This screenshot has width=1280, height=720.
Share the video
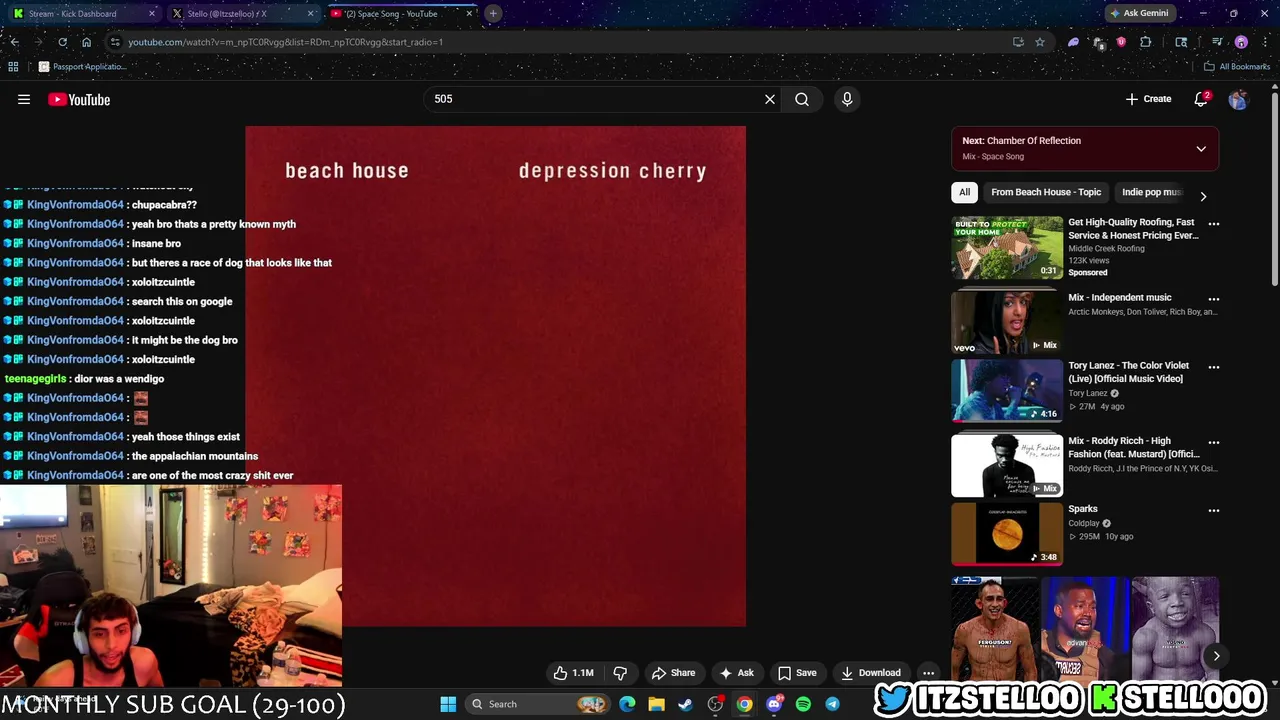[673, 673]
